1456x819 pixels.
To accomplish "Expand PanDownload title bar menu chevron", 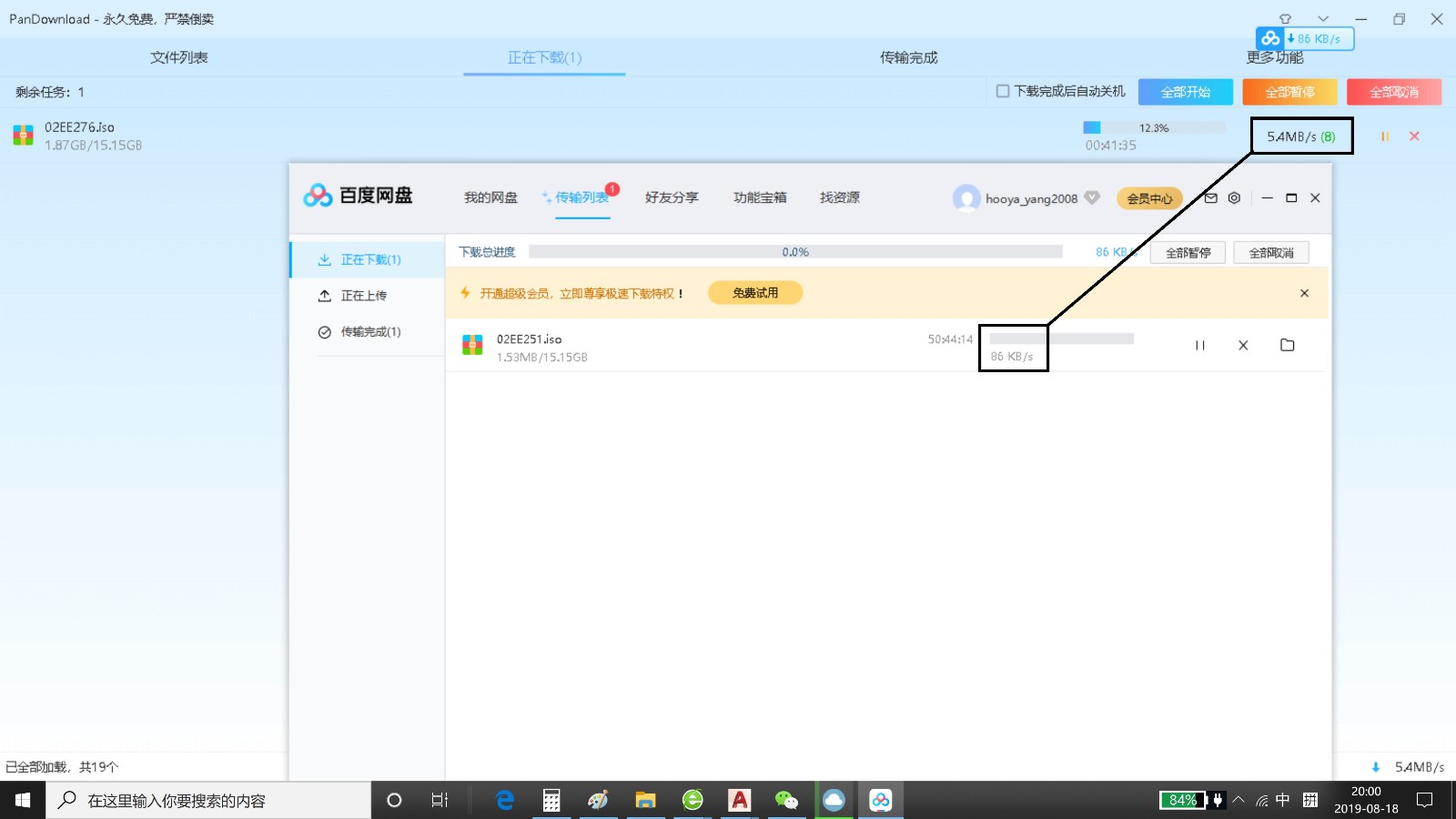I will 1323,18.
